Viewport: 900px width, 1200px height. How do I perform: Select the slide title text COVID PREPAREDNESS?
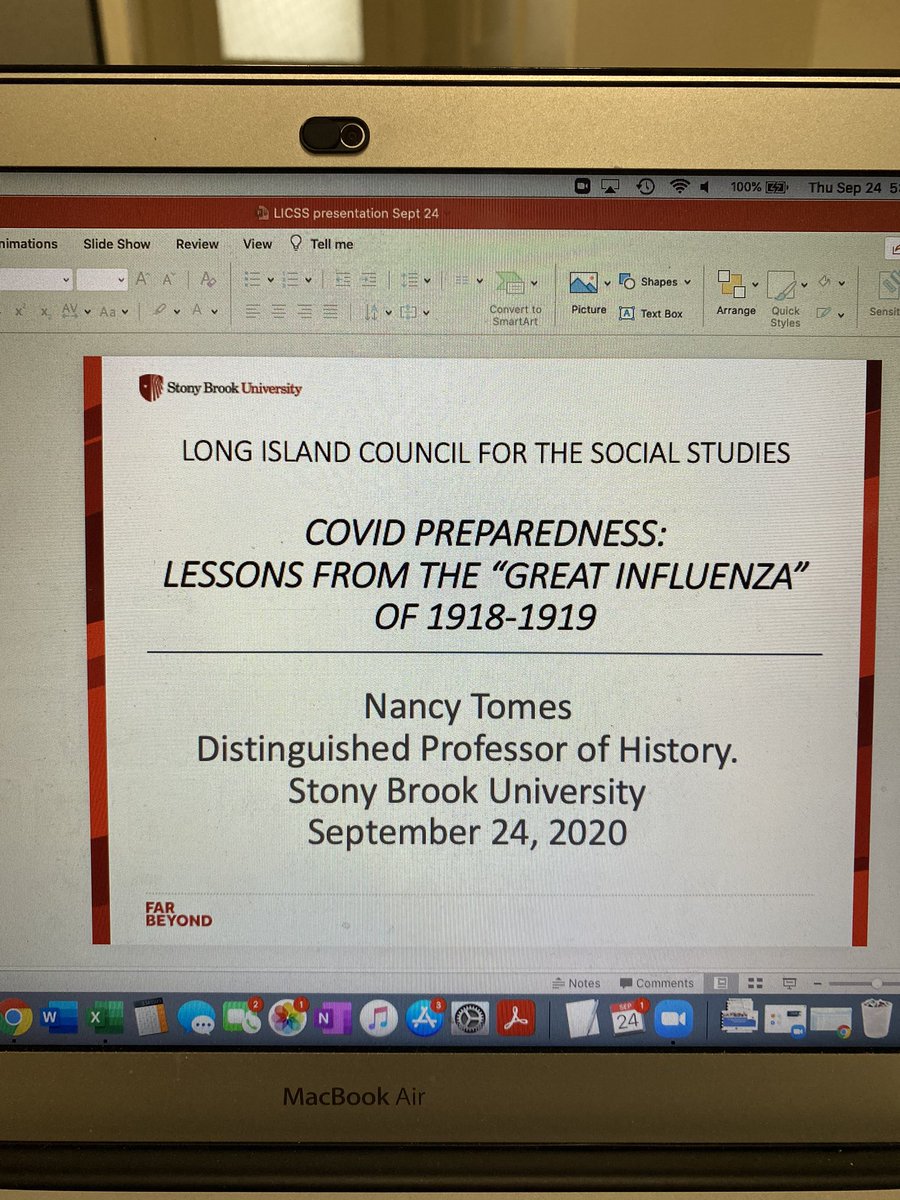(484, 533)
